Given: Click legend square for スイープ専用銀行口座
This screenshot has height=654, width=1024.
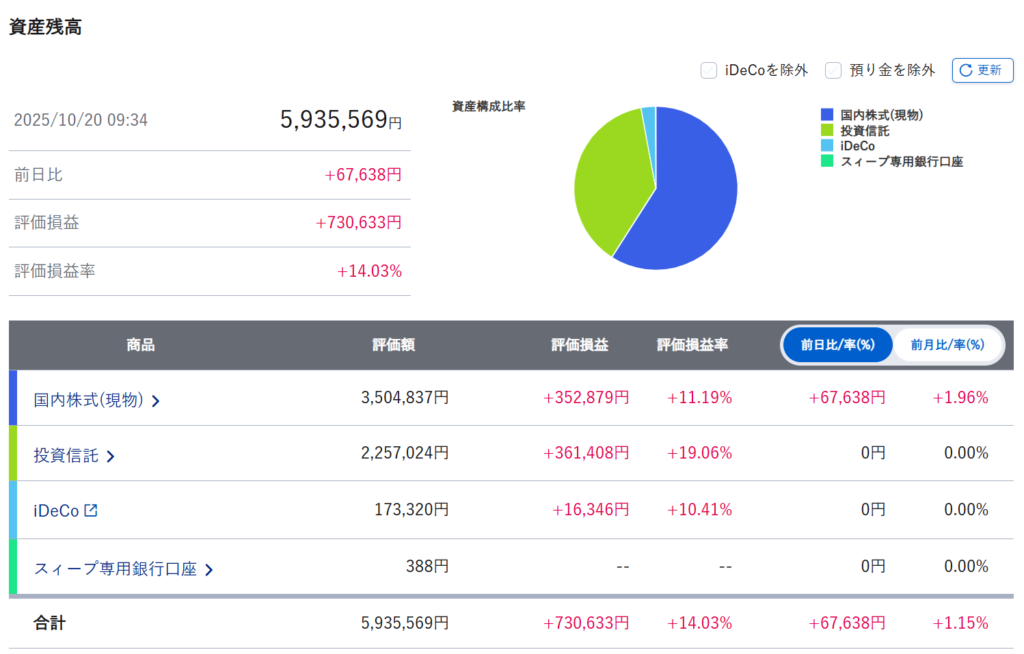Looking at the screenshot, I should 826,161.
